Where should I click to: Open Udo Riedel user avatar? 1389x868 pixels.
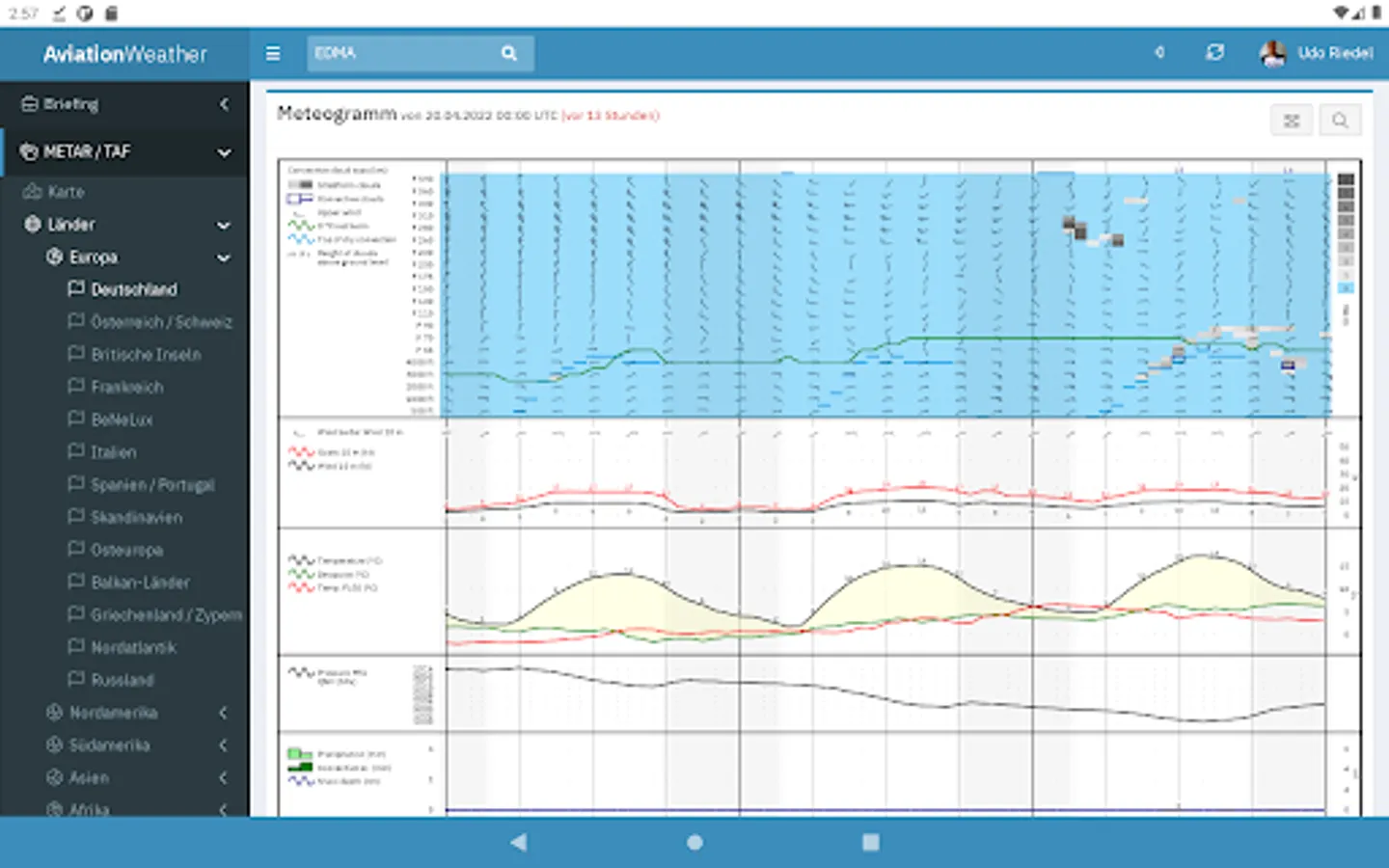pos(1272,53)
